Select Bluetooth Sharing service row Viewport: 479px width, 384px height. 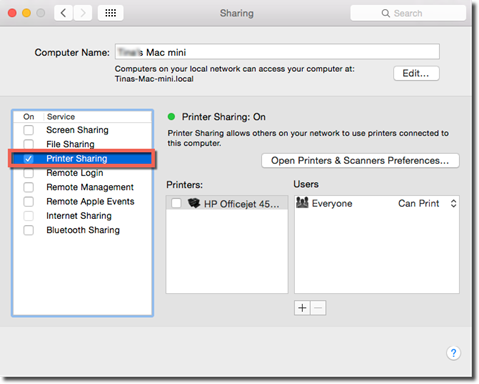82,230
